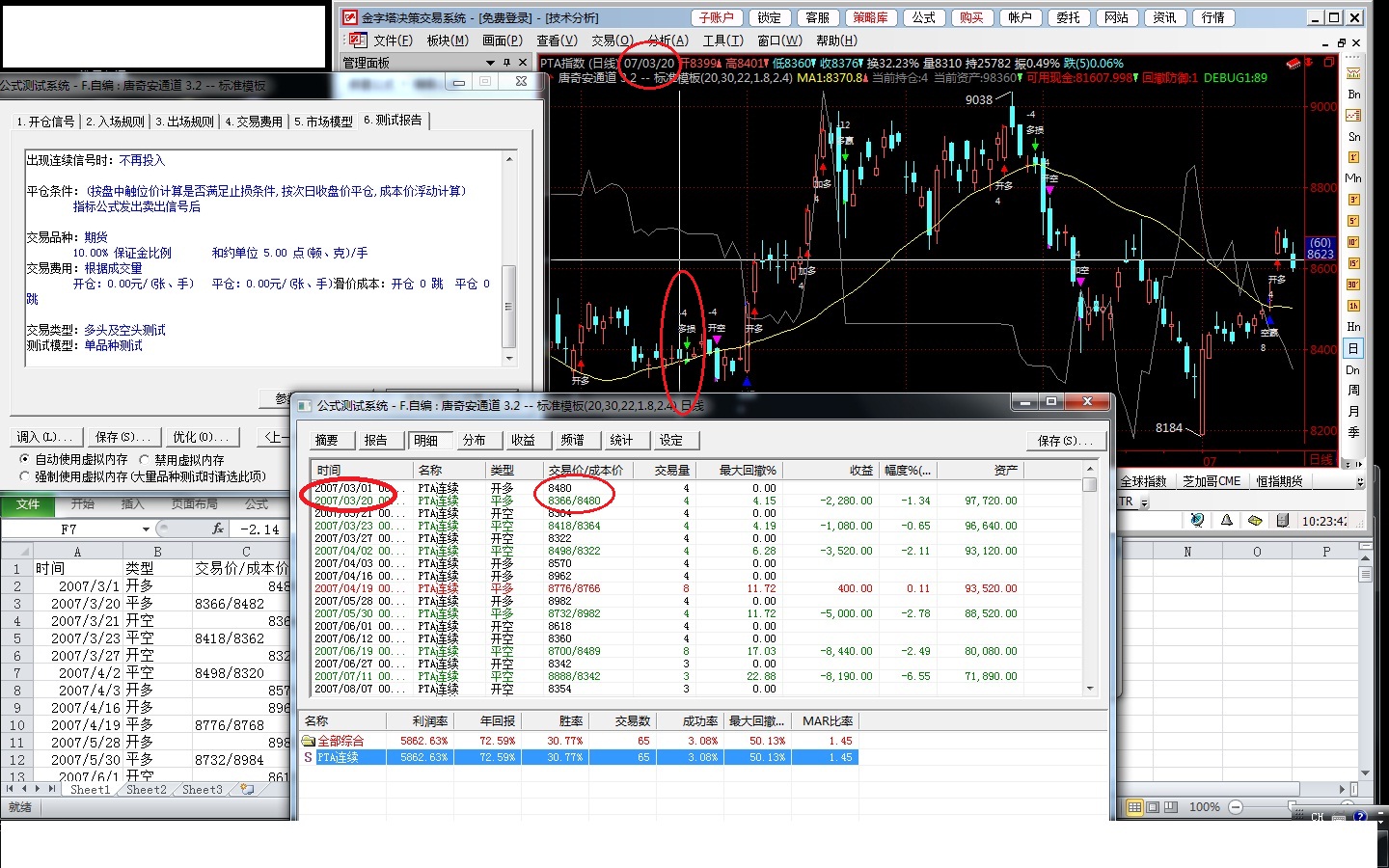Click the bell alert icon in status bar
This screenshot has height=868, width=1389.
(x=1227, y=520)
